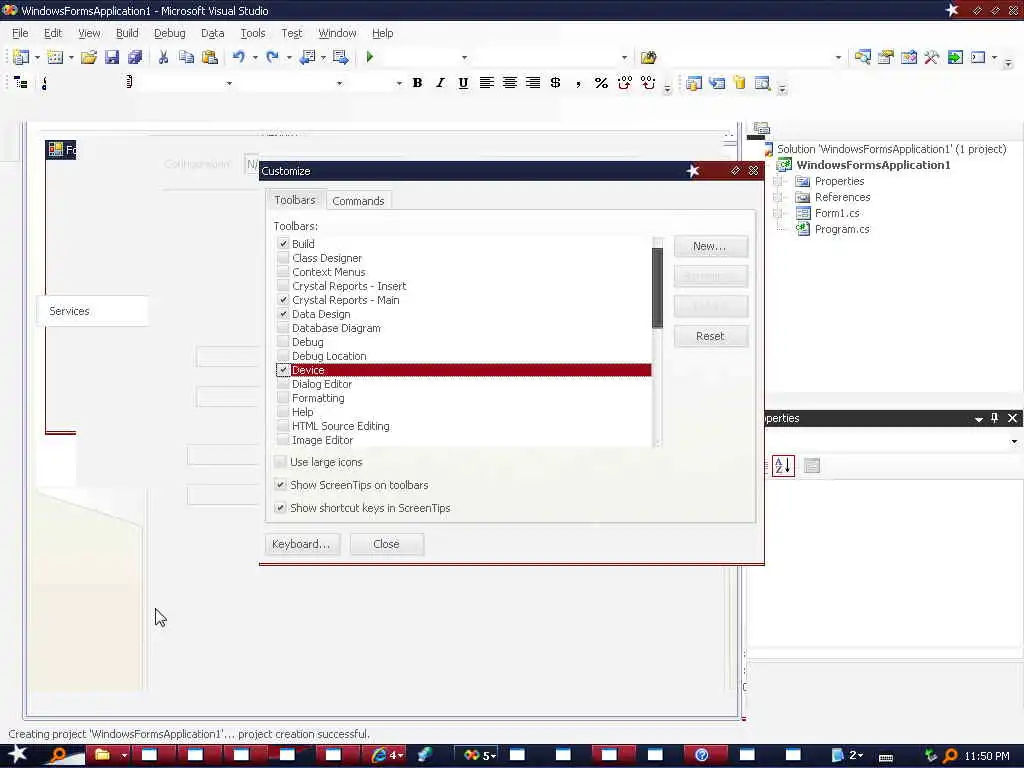Screen dimensions: 1024x768
Task: Expand the Properties node in Solution Explorer
Action: 778,182
